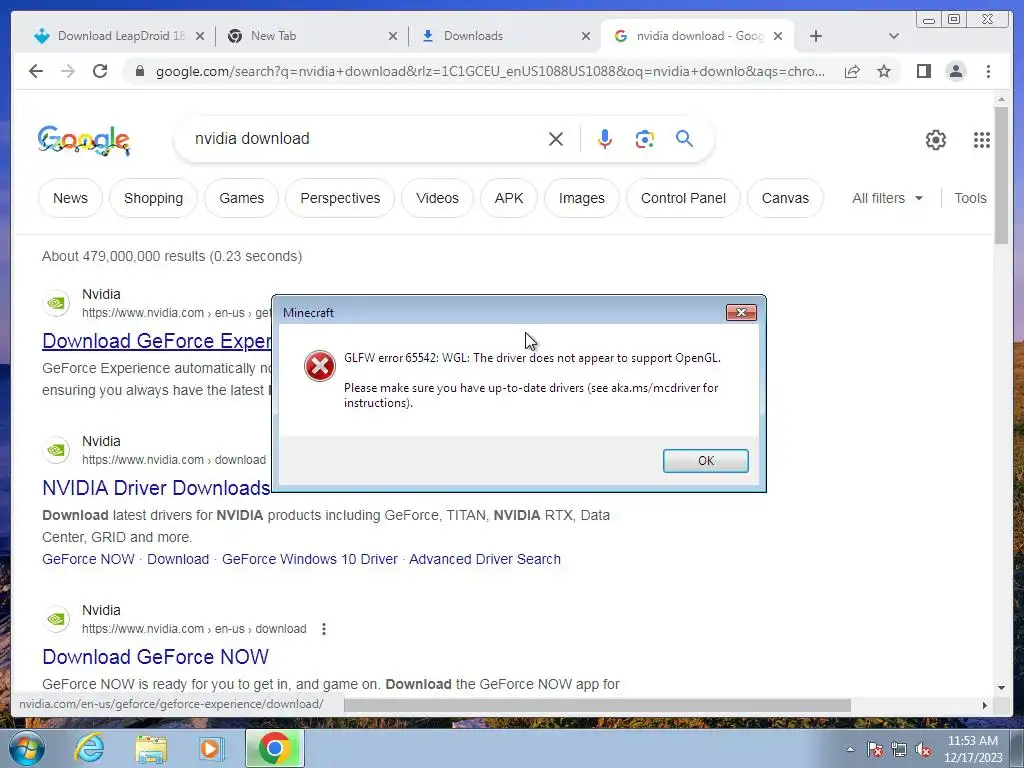The image size is (1024, 768).
Task: Open search Tools
Action: [970, 198]
